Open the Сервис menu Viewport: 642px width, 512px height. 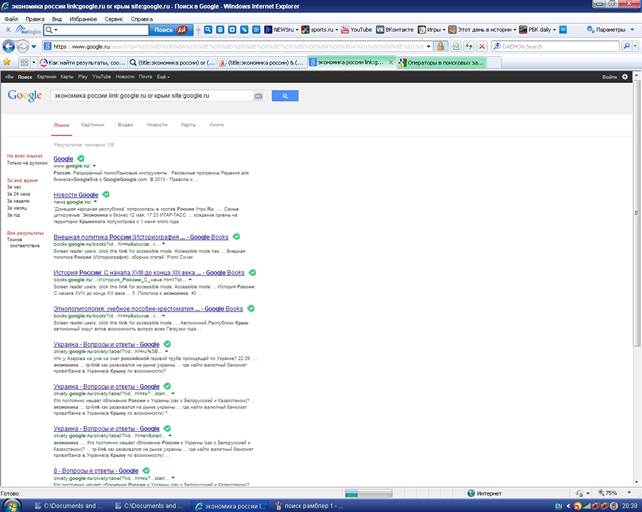(x=113, y=19)
